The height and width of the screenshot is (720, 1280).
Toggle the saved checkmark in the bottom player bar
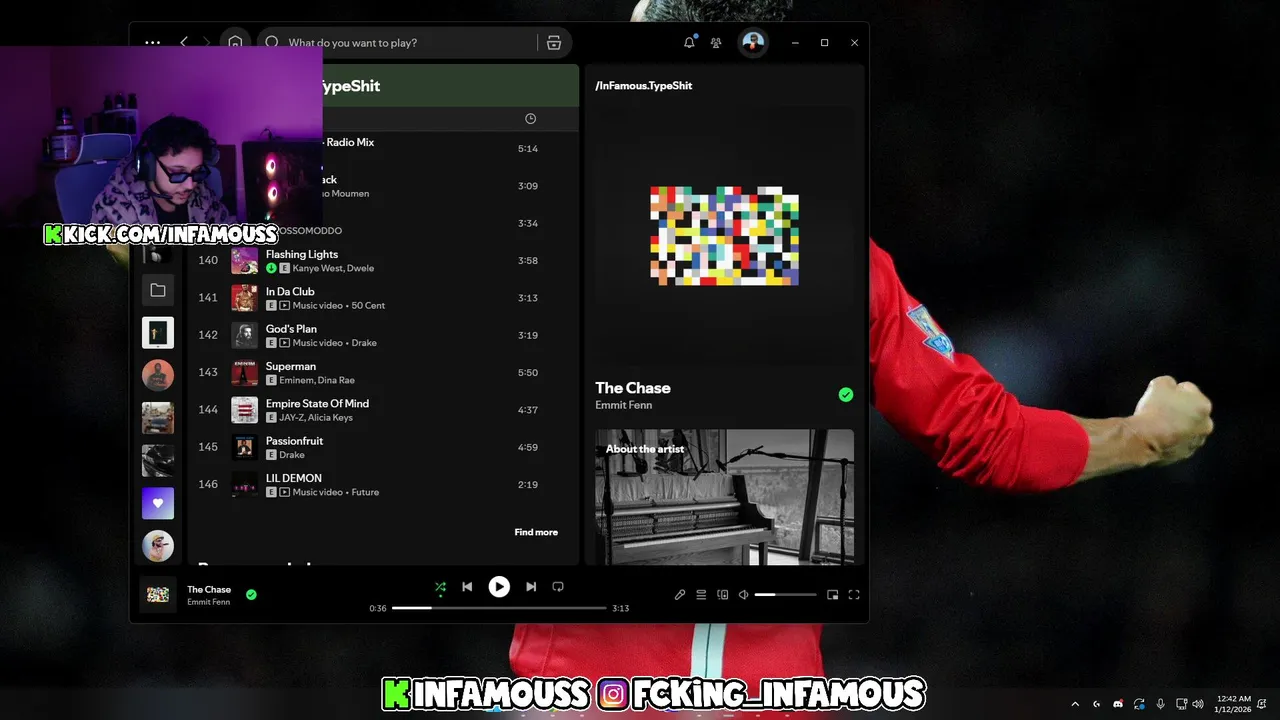pos(251,594)
